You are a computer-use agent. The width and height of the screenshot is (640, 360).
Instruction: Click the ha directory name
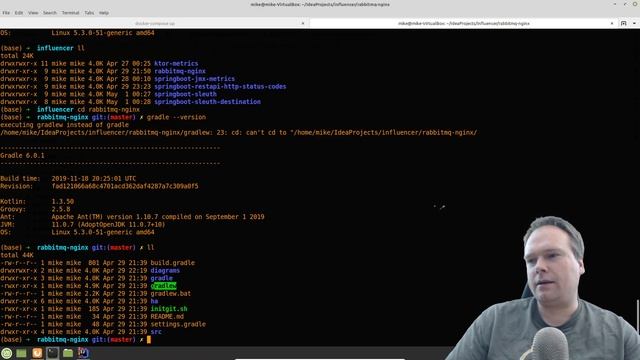tap(154, 301)
